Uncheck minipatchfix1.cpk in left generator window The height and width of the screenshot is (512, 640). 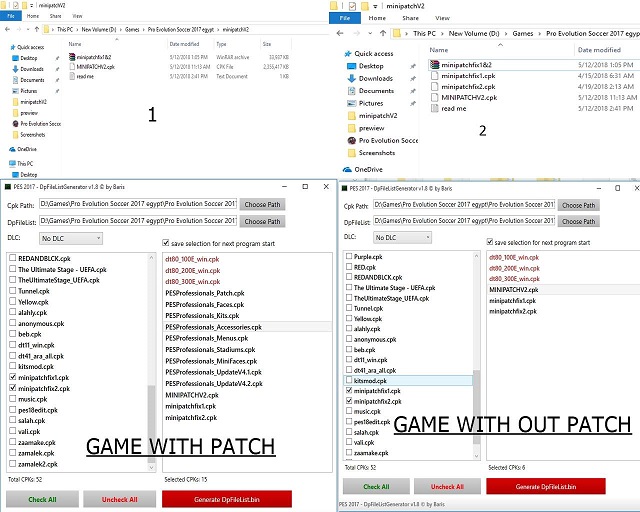pyautogui.click(x=13, y=377)
